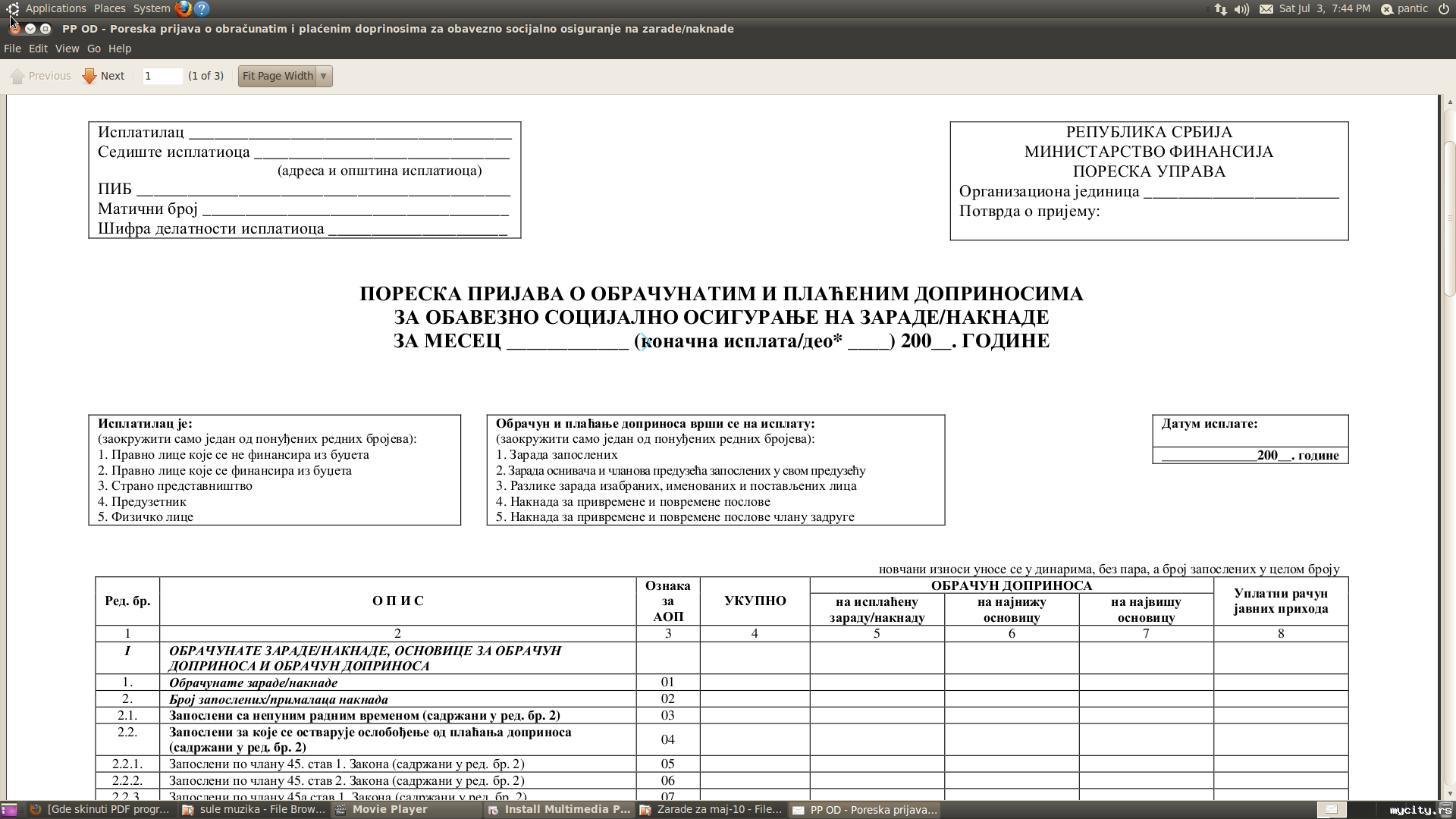
Task: Switch to Zarade za maj-10 file window
Action: tap(711, 810)
